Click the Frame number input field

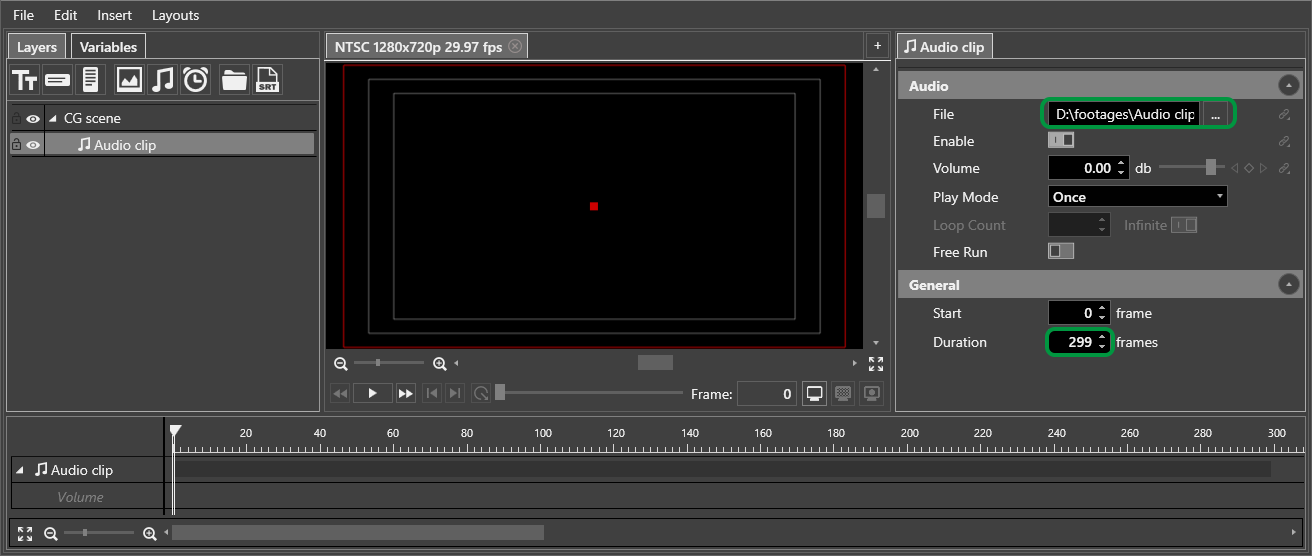pyautogui.click(x=767, y=394)
